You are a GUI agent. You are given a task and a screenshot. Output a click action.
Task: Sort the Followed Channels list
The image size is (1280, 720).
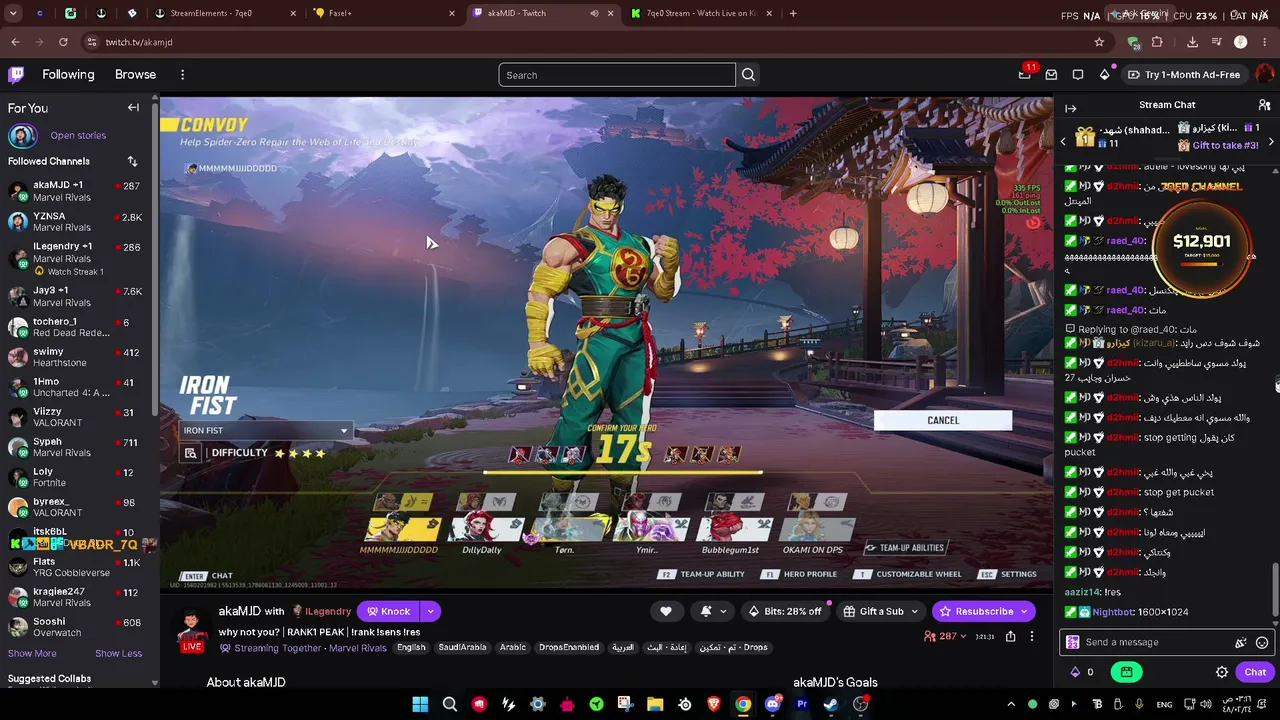click(x=132, y=161)
